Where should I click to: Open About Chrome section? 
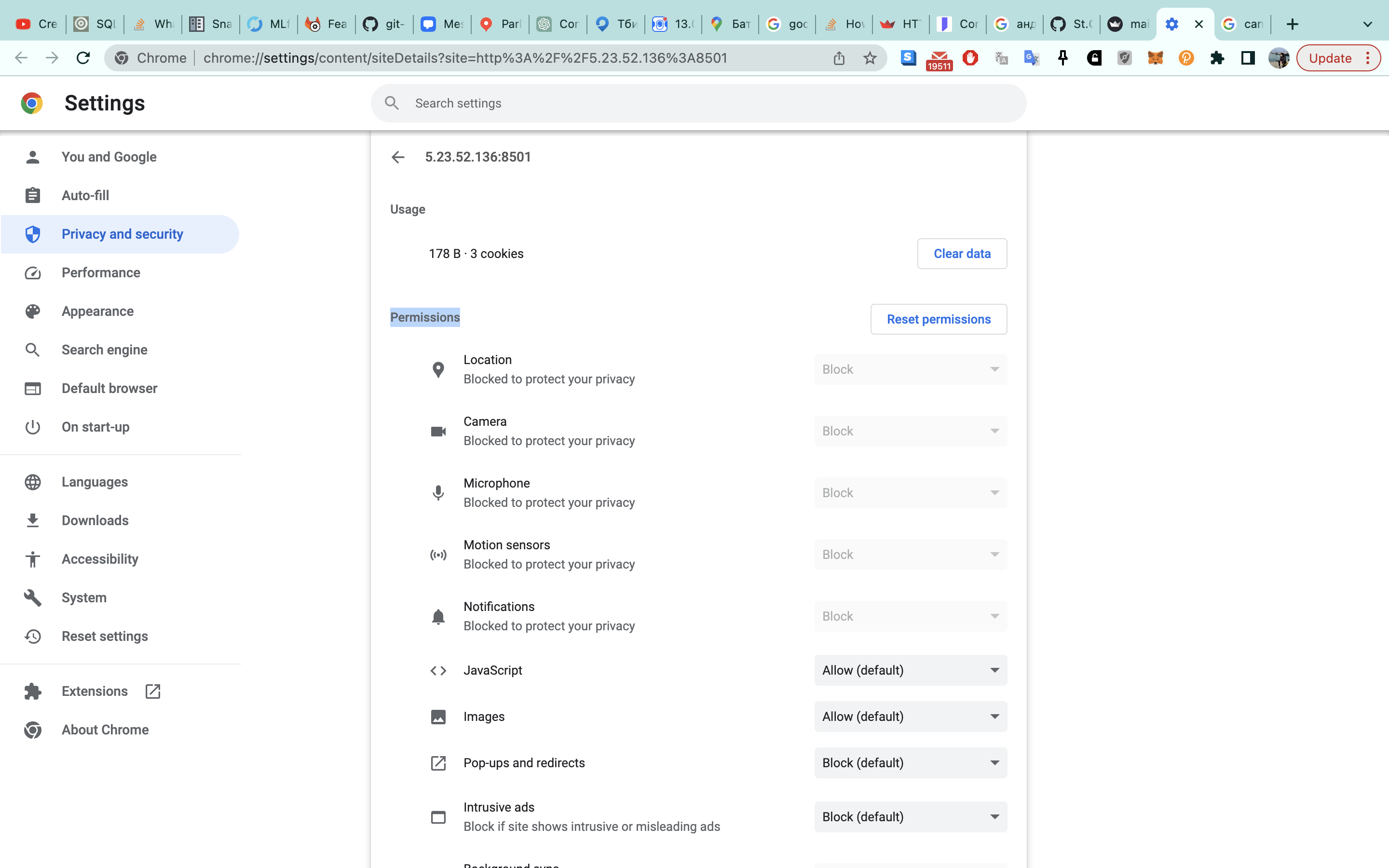[x=105, y=730]
